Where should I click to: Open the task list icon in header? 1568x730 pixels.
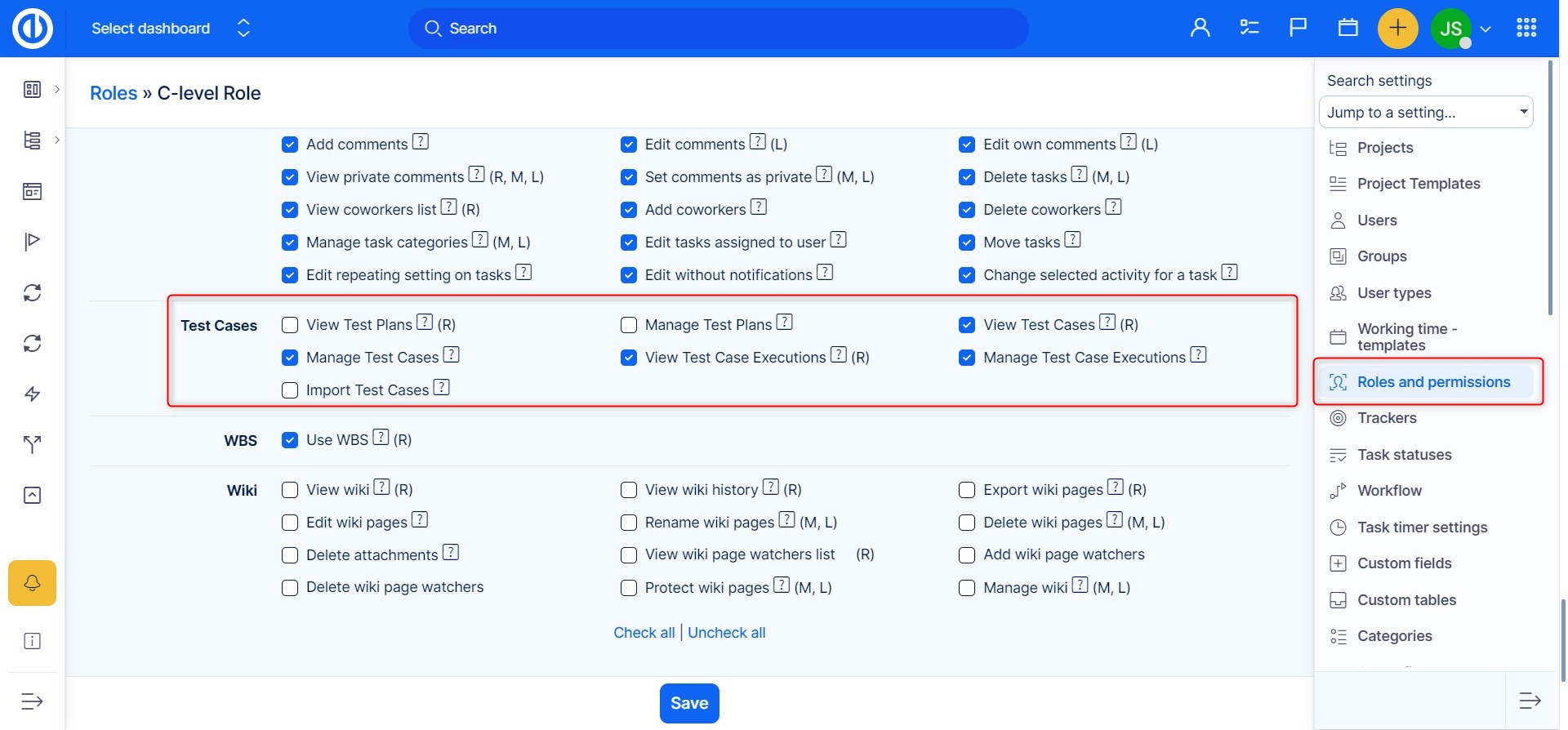coord(1249,28)
